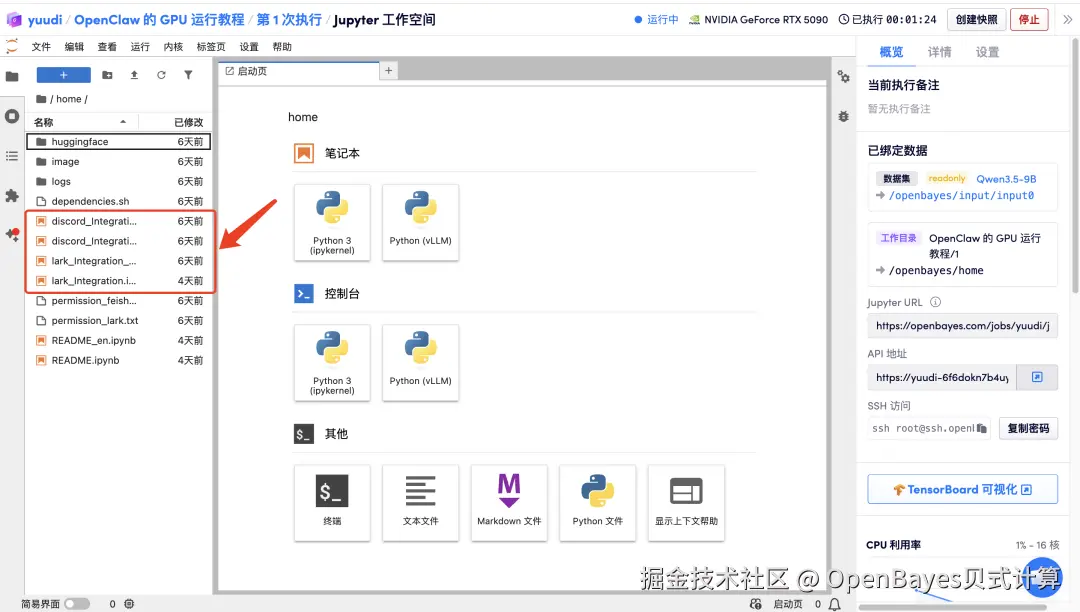
Task: Select the permission_lark.txt file
Action: [118, 321]
